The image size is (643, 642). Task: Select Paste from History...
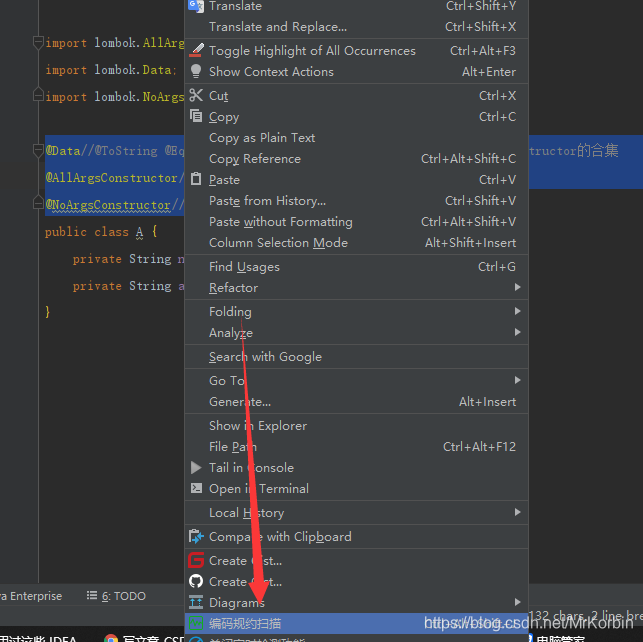(356, 200)
